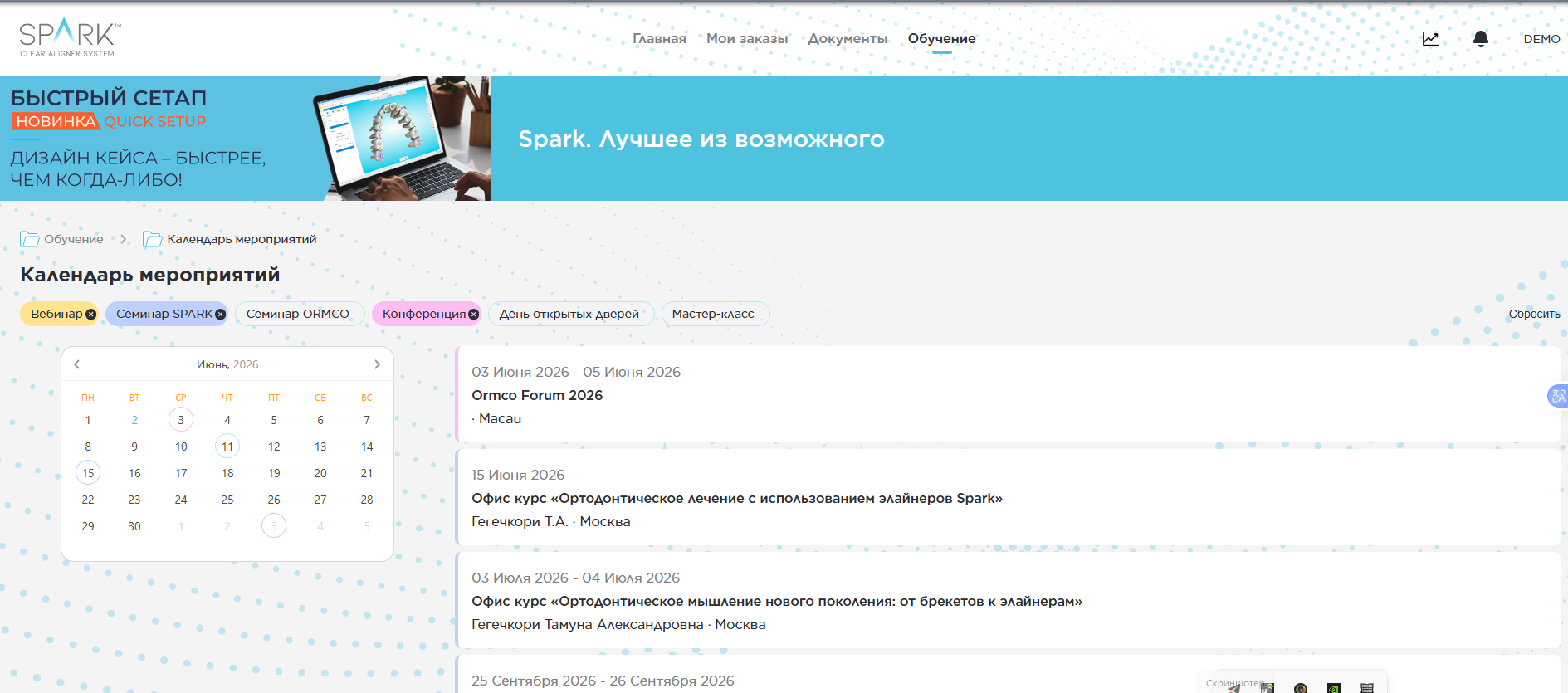The height and width of the screenshot is (693, 1568).
Task: Clear the Конференция filter using its x
Action: 473,314
